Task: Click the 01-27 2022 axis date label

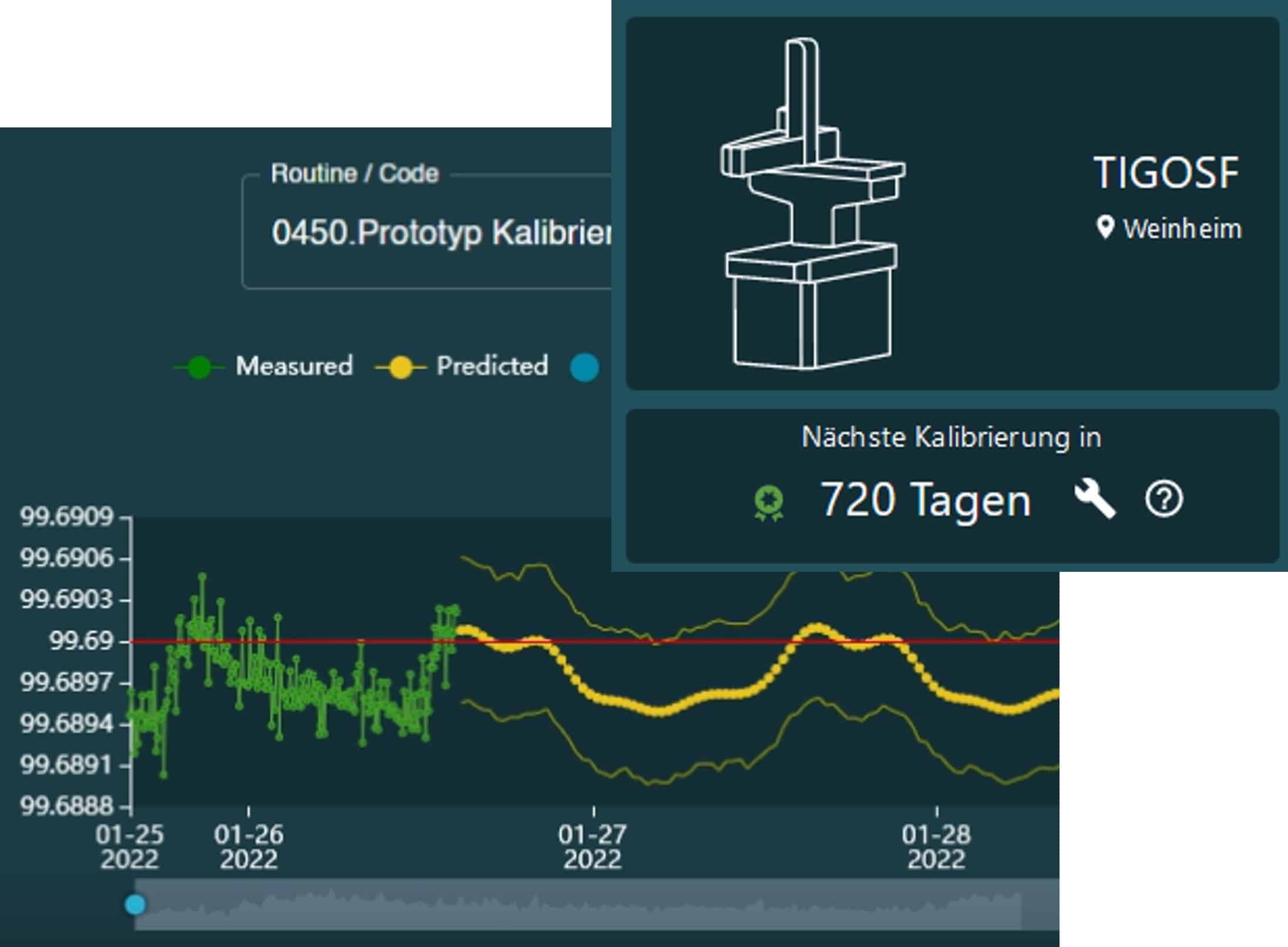Action: [x=593, y=847]
